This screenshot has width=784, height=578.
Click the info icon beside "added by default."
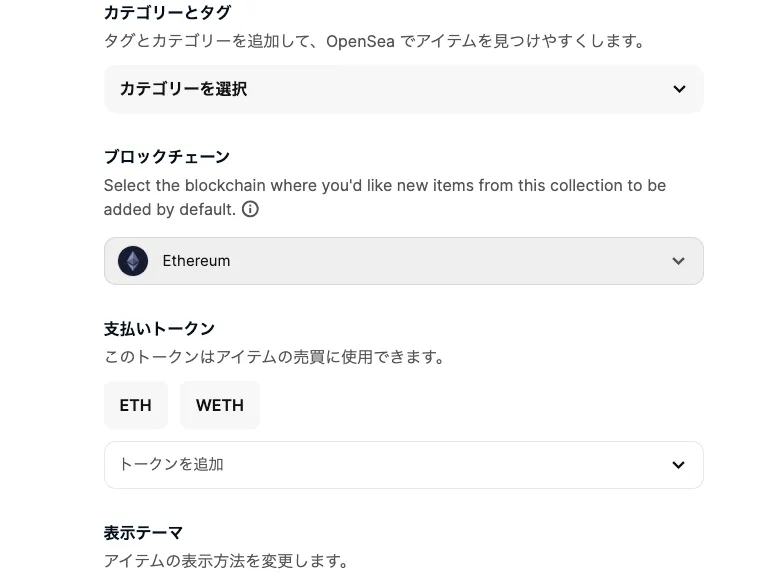[x=250, y=209]
